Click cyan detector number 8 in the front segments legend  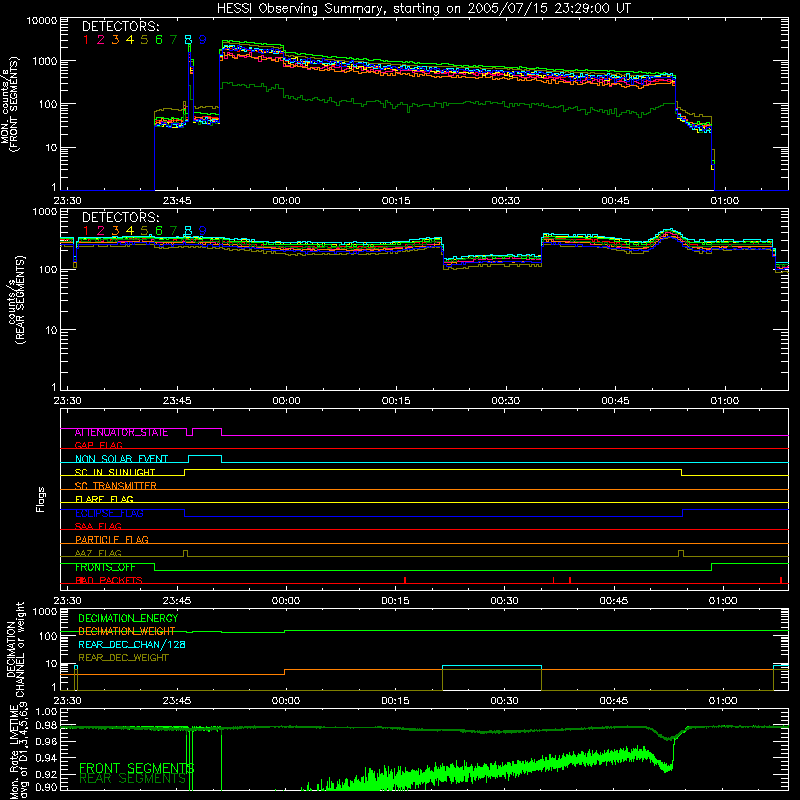188,40
